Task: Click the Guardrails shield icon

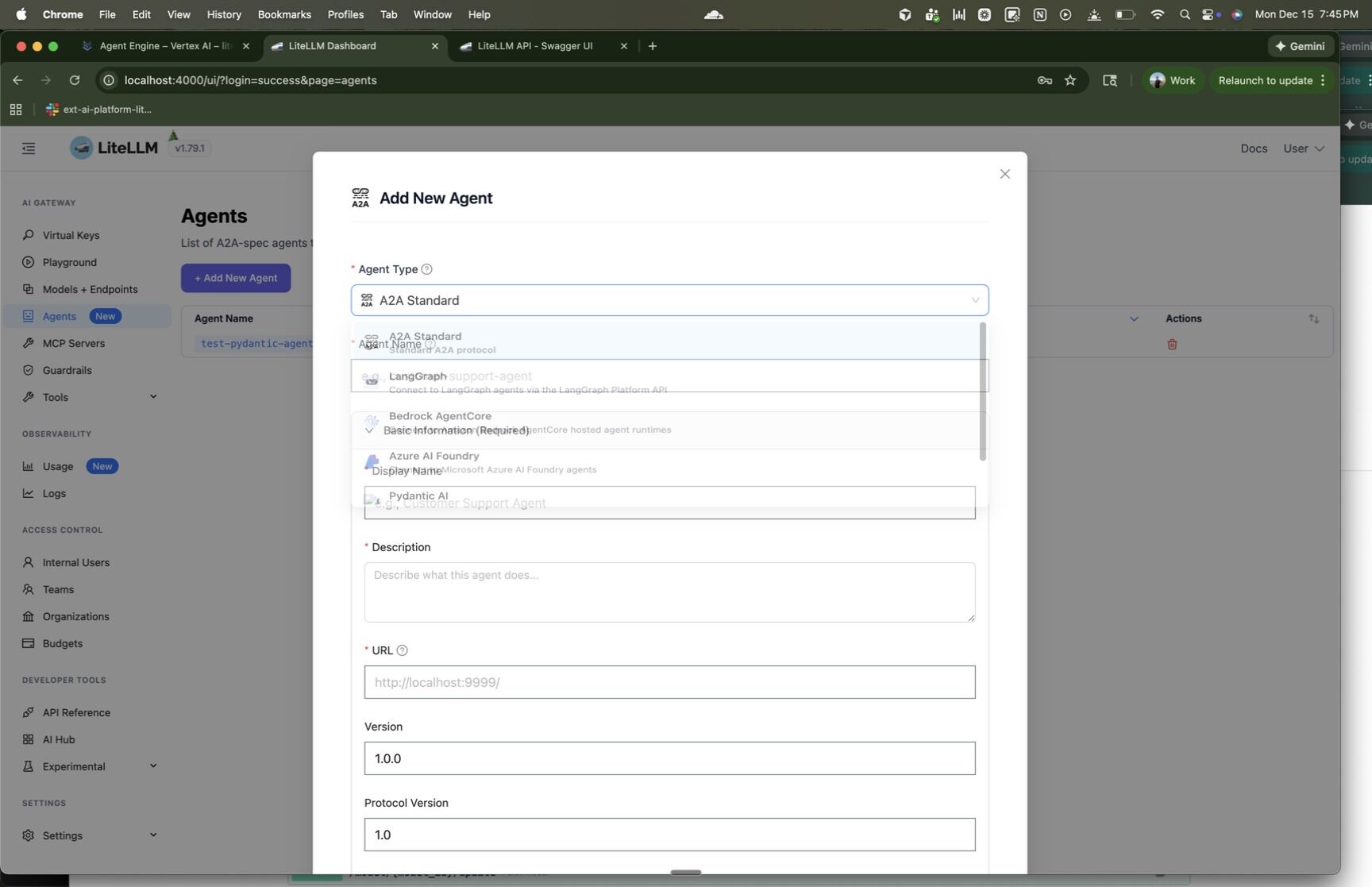Action: point(29,370)
